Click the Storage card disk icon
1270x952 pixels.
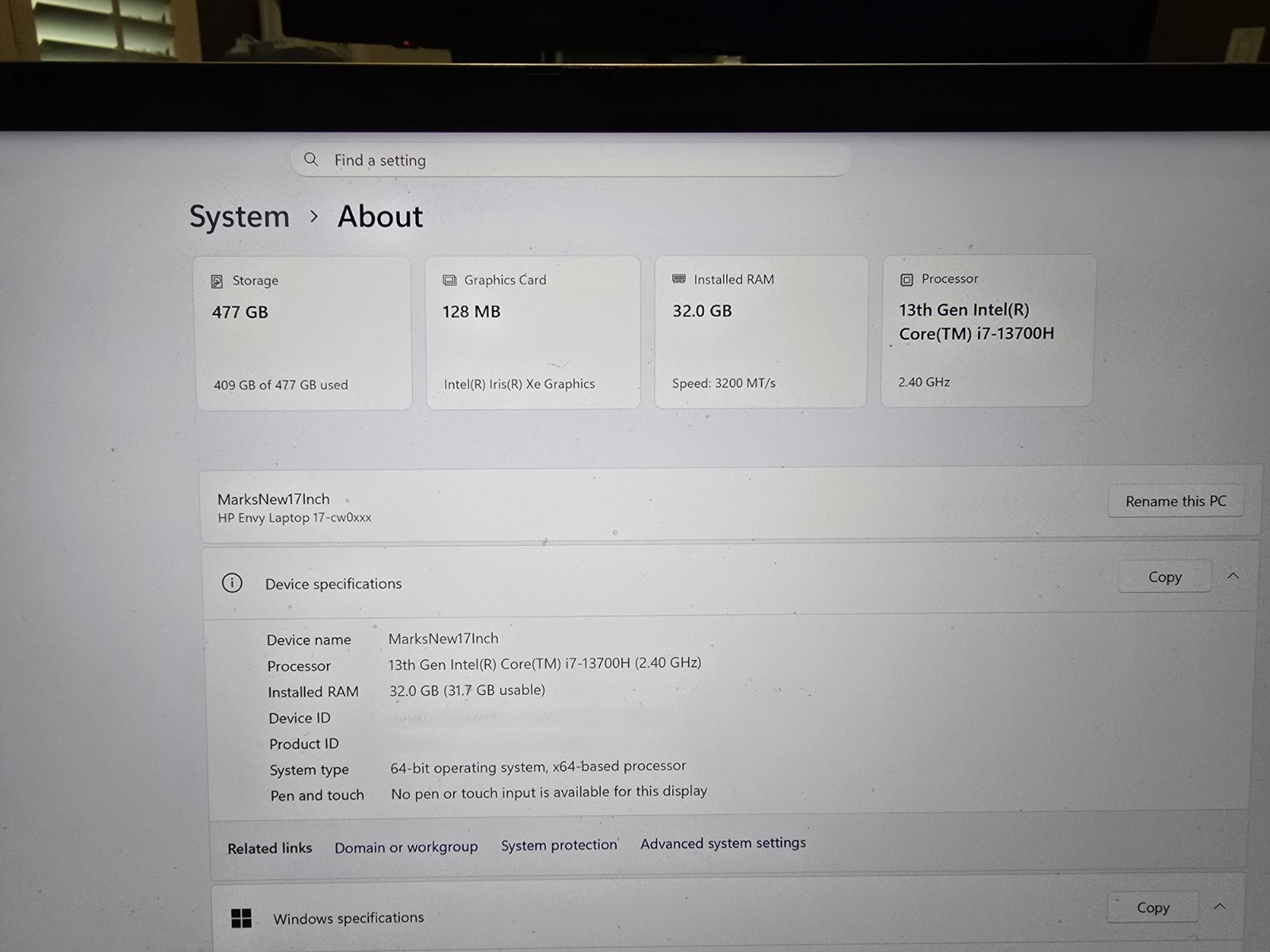coord(217,282)
